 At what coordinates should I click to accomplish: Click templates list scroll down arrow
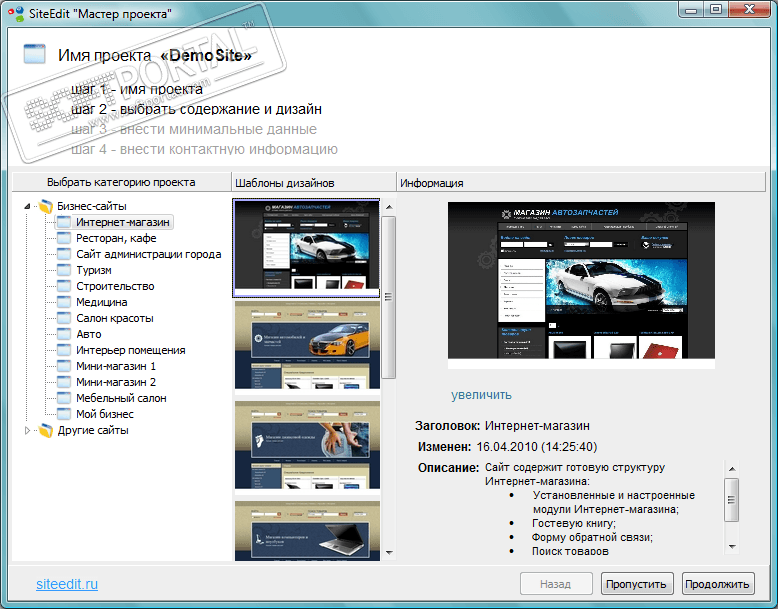point(389,552)
